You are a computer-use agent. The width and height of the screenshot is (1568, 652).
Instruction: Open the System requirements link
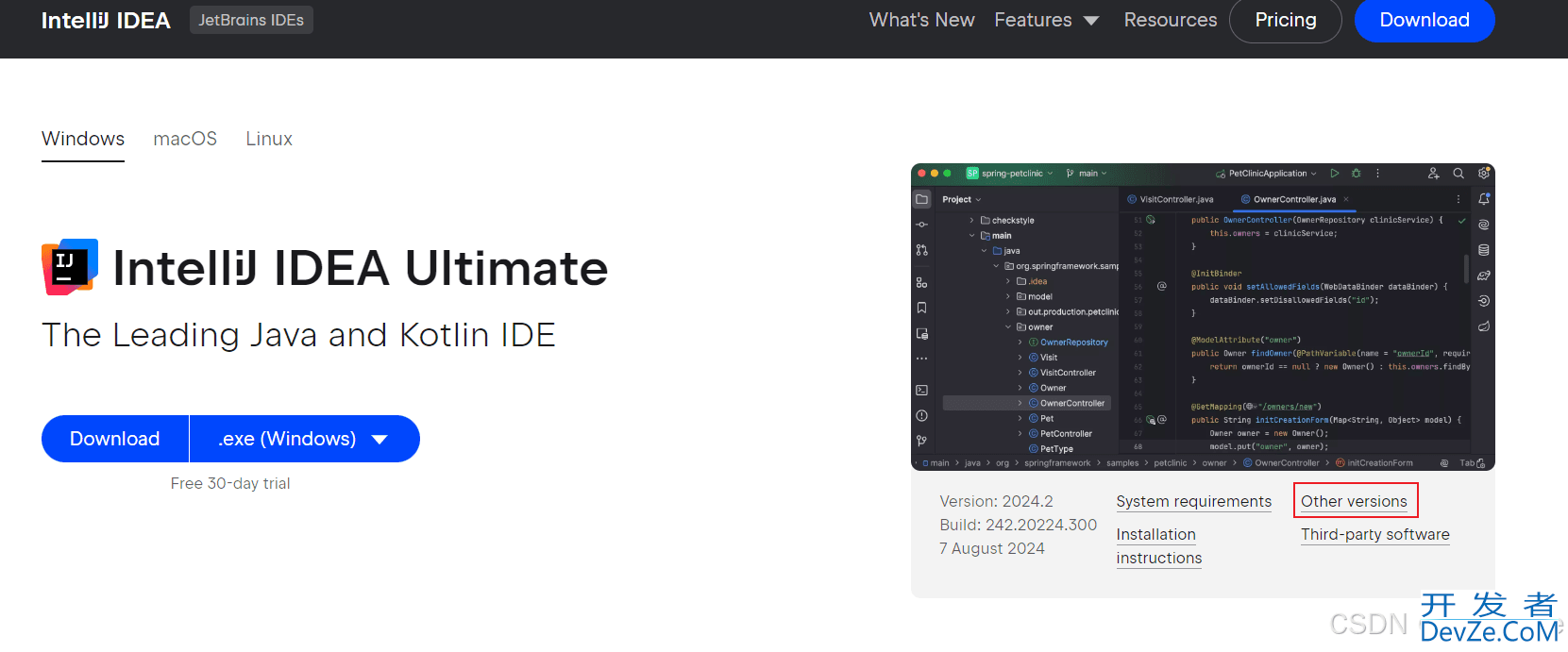(x=1194, y=502)
